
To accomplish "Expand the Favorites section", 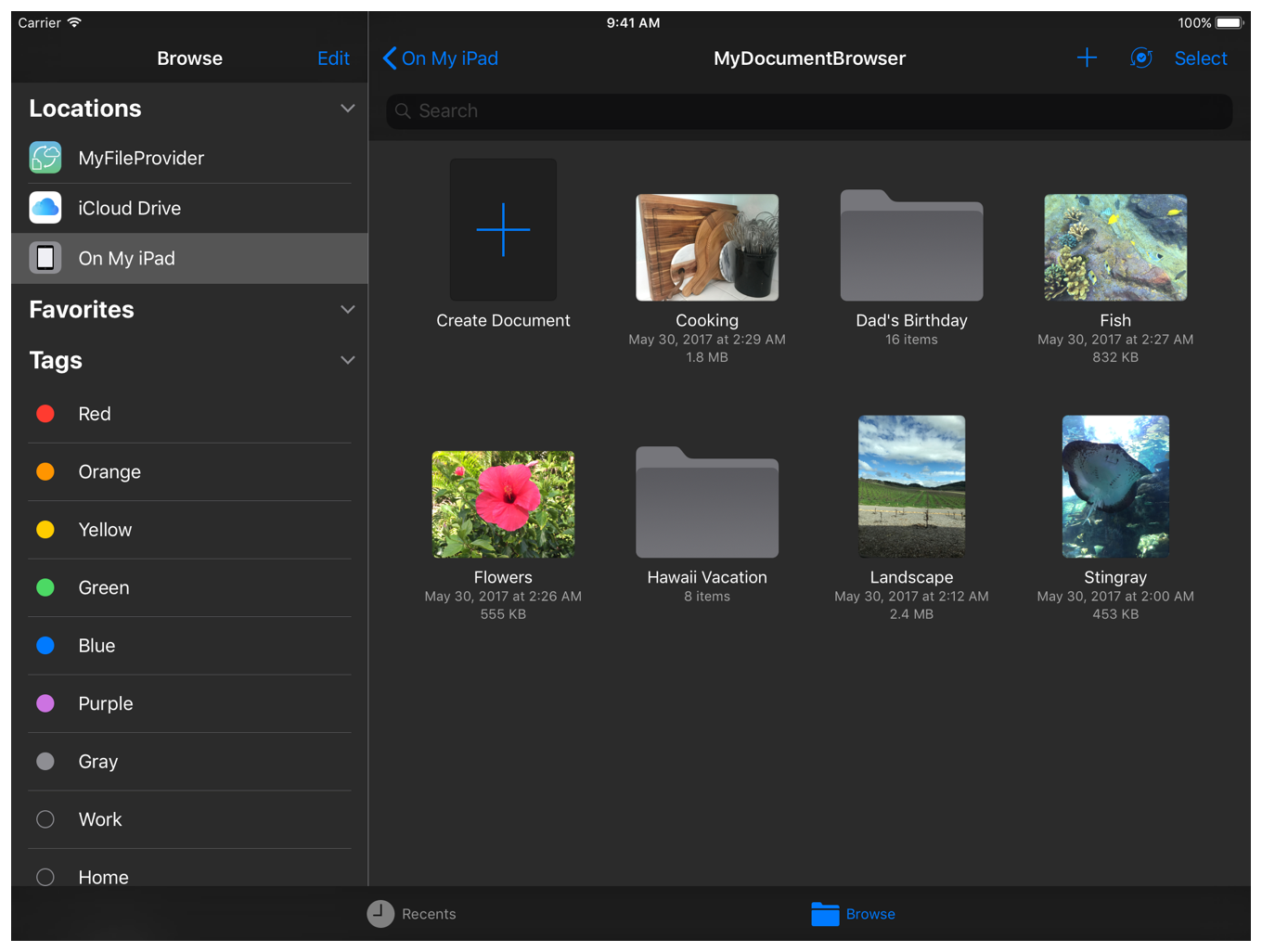I will [x=347, y=309].
